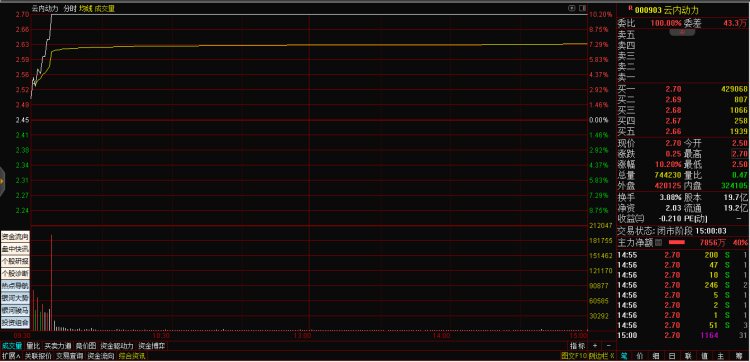Click the 买一 bid price row
The image size is (750, 362).
click(683, 89)
